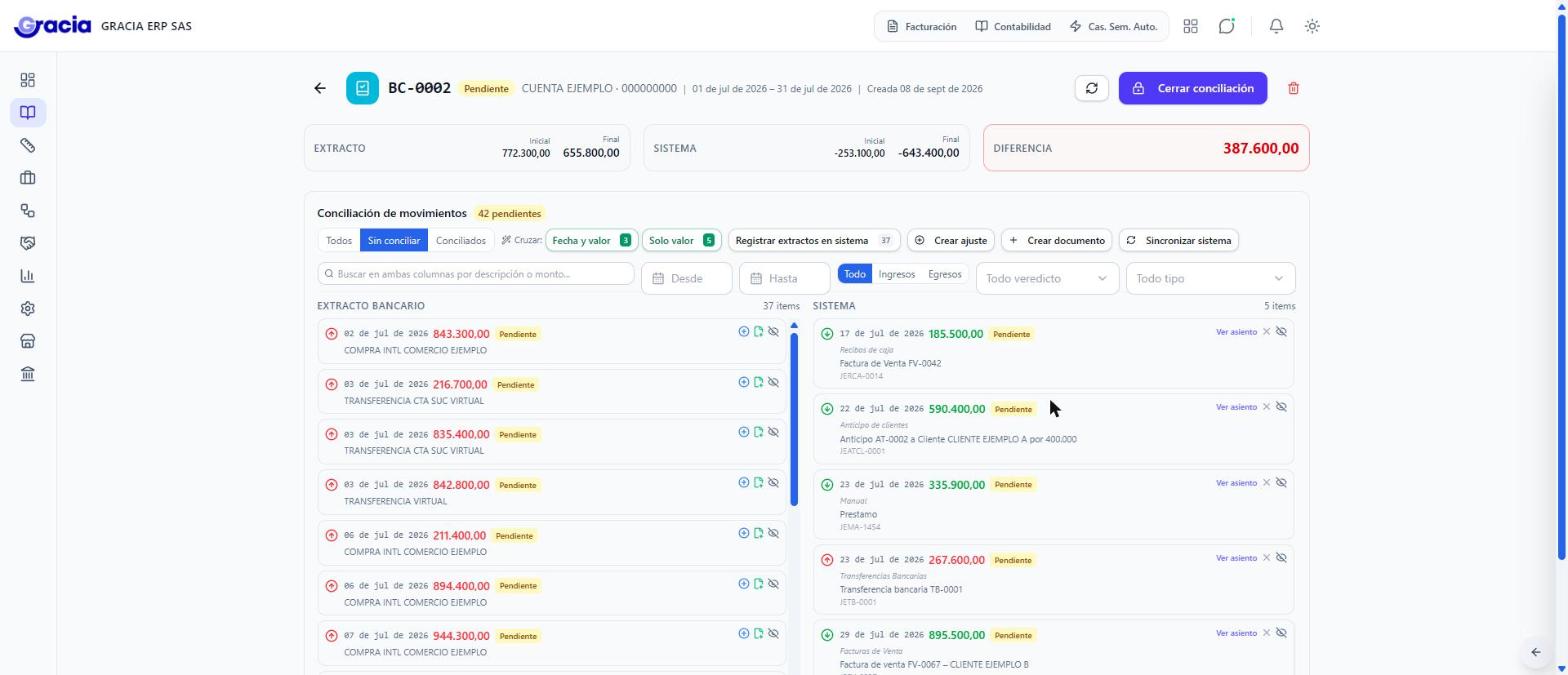1568x675 pixels.
Task: Focus the search by description or amount field
Action: tap(476, 274)
